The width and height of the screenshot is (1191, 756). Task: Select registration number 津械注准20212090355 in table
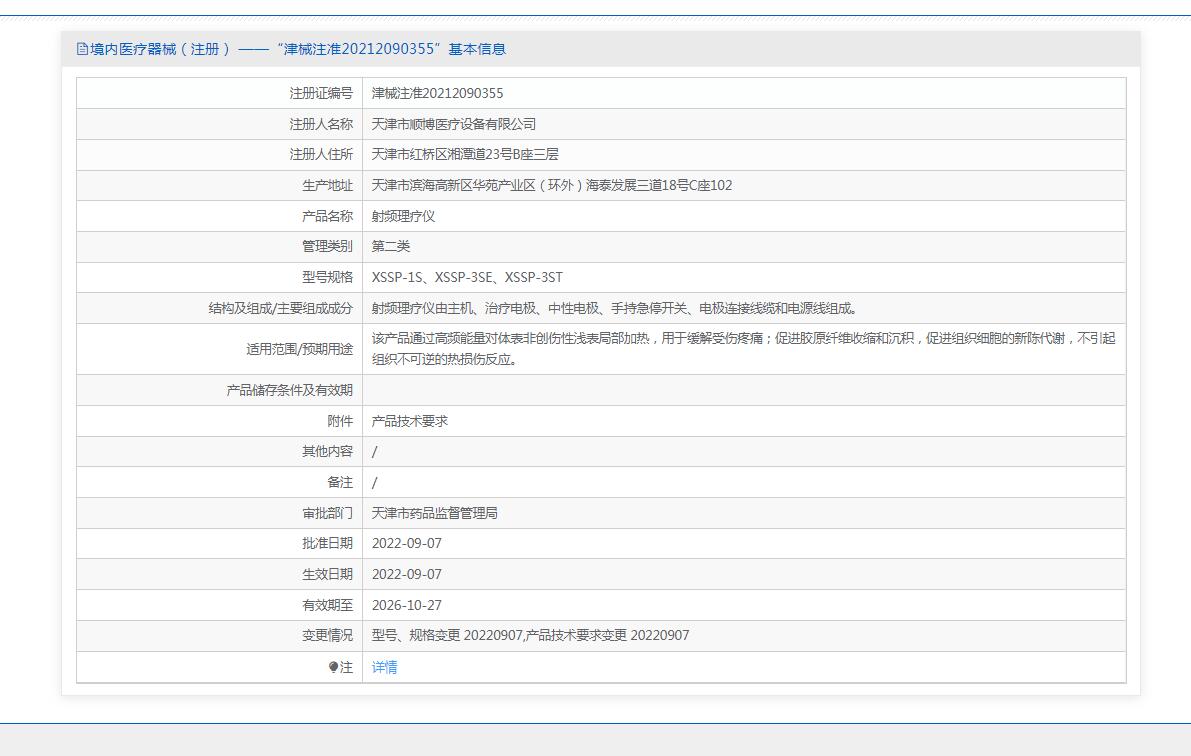pos(438,93)
